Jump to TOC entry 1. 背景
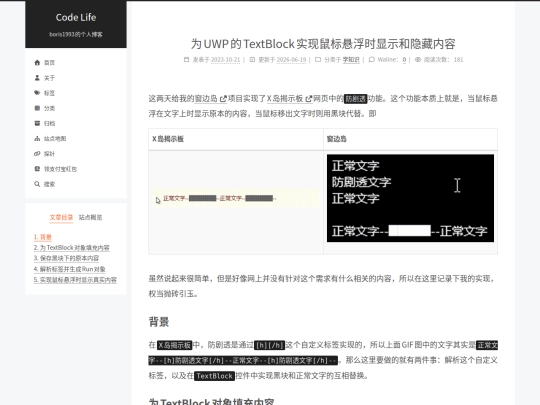The width and height of the screenshot is (540, 405). click(43, 237)
